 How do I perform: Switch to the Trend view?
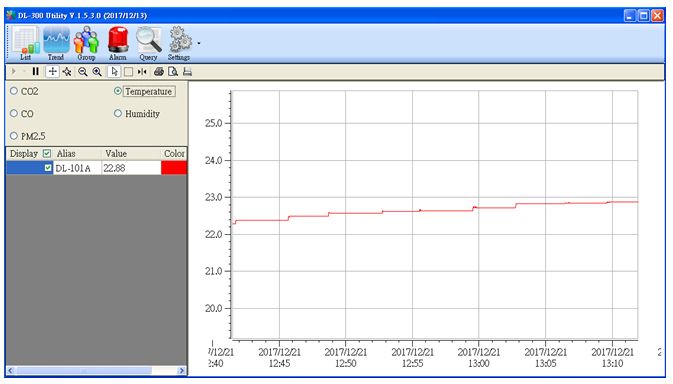click(x=56, y=43)
